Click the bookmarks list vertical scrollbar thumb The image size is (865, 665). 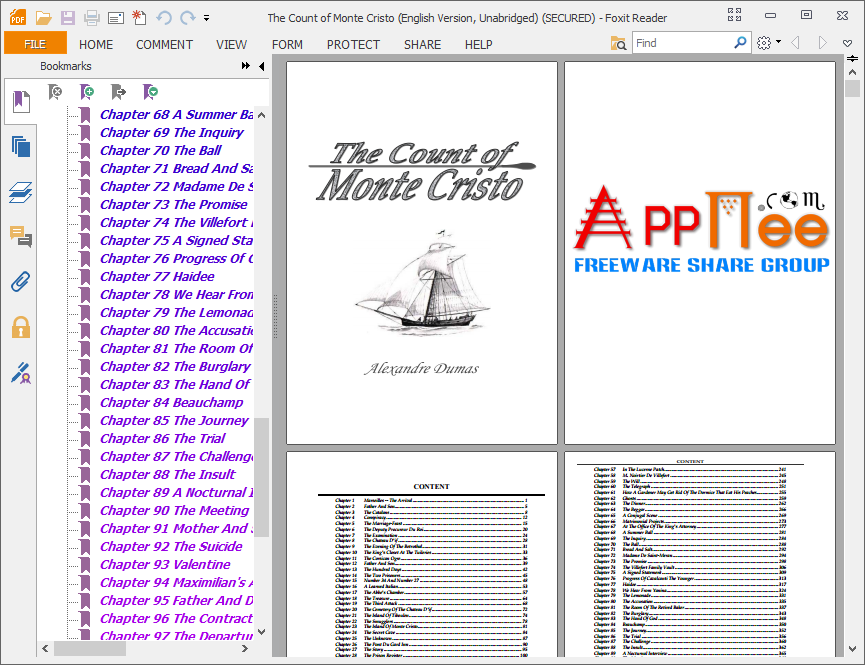point(261,477)
